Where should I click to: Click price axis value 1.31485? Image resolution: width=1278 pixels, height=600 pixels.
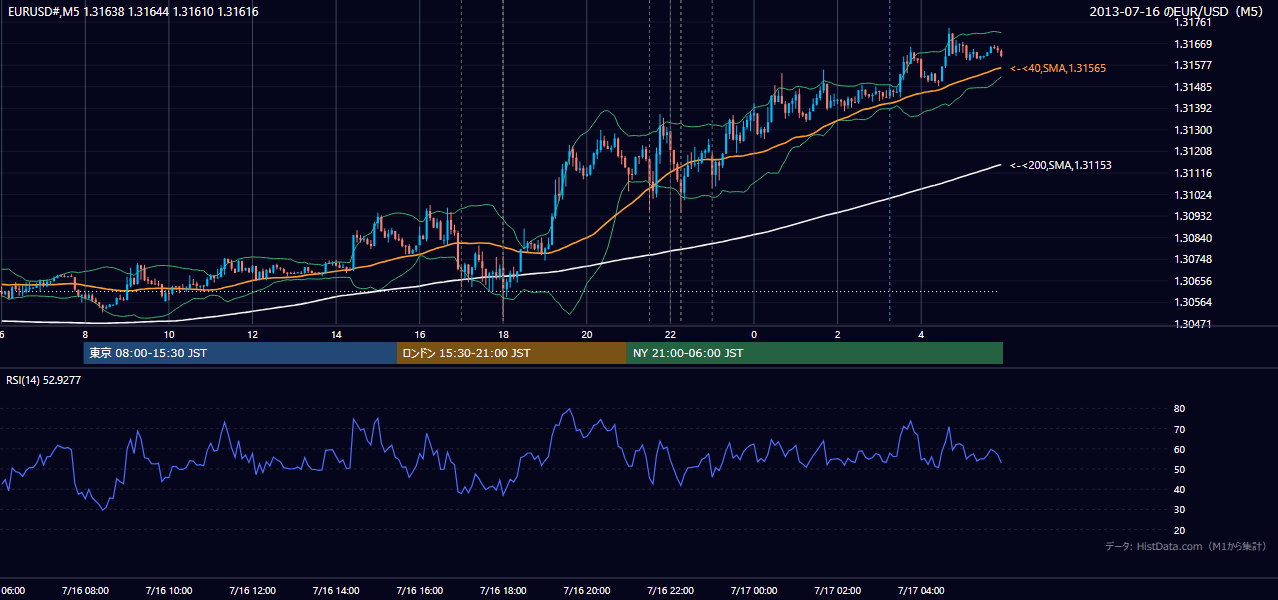point(1193,87)
